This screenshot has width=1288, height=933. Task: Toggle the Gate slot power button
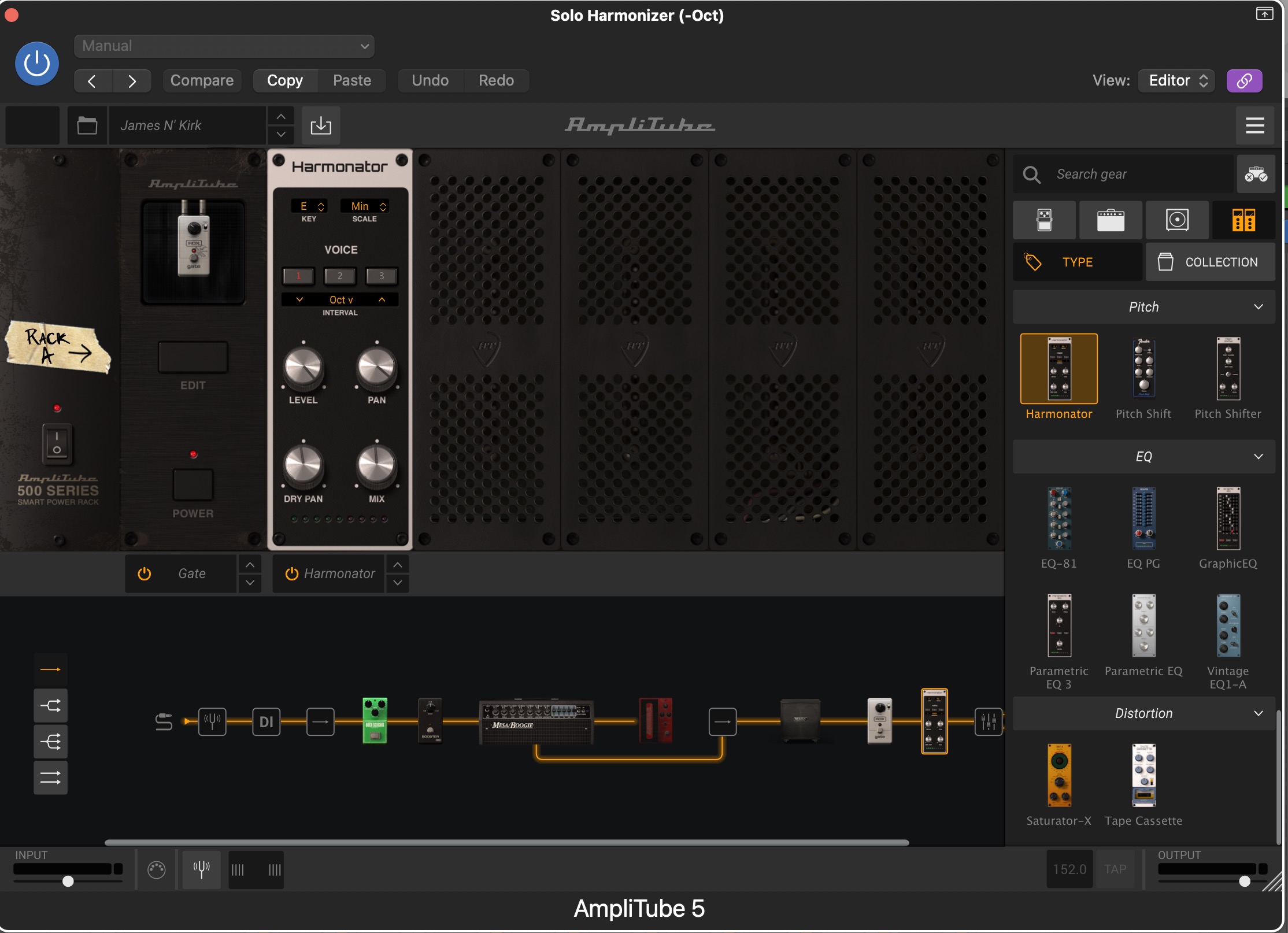pyautogui.click(x=144, y=573)
